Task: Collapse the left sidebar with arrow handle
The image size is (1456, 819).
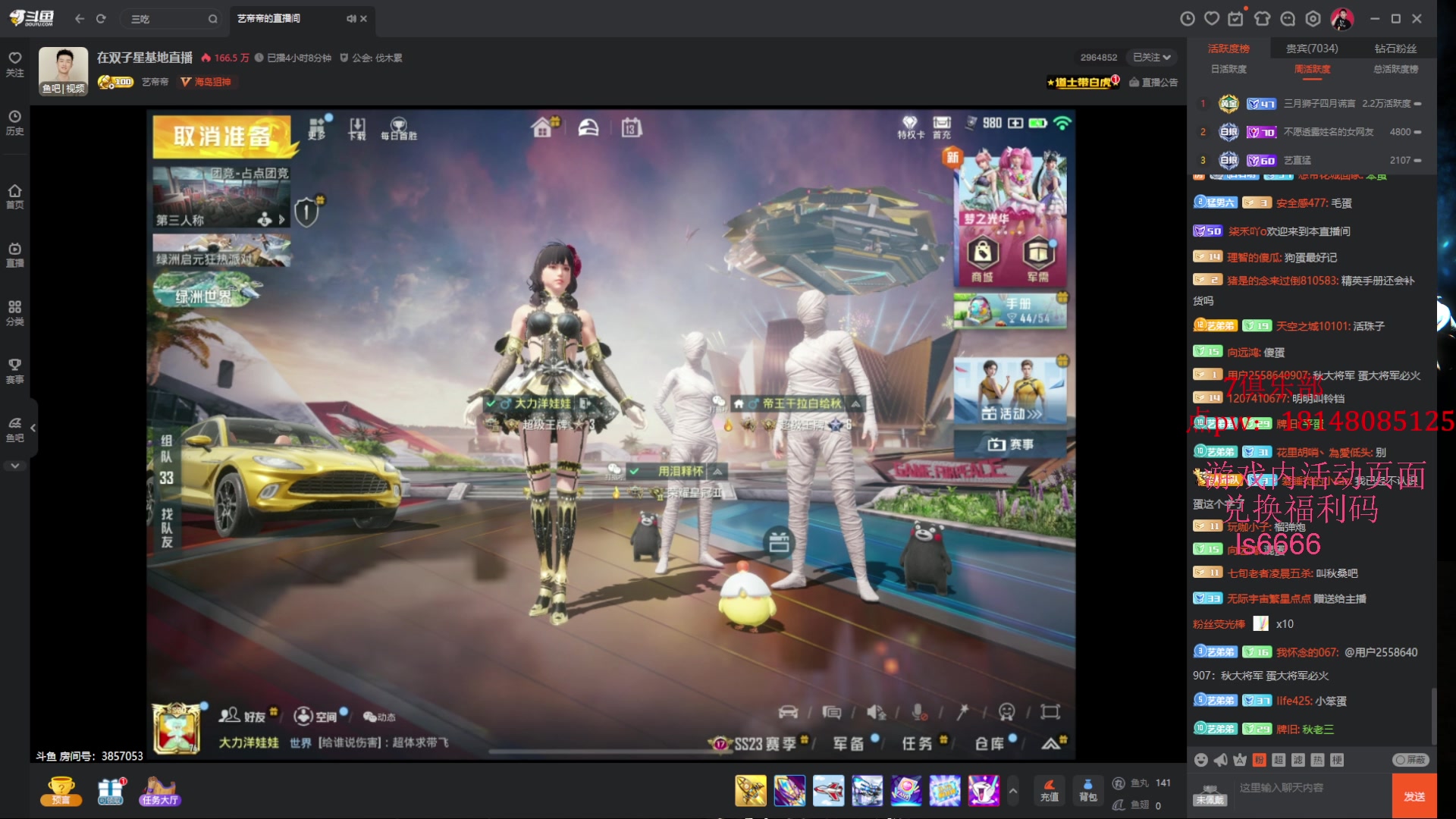Action: coord(33,428)
